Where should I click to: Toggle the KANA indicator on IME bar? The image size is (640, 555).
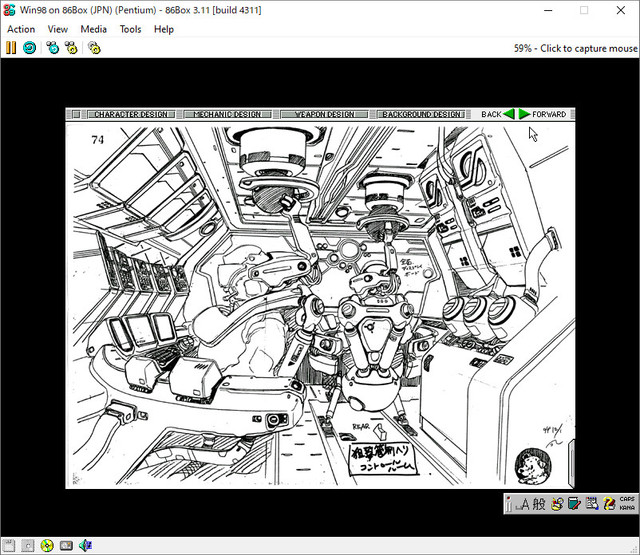tap(627, 508)
